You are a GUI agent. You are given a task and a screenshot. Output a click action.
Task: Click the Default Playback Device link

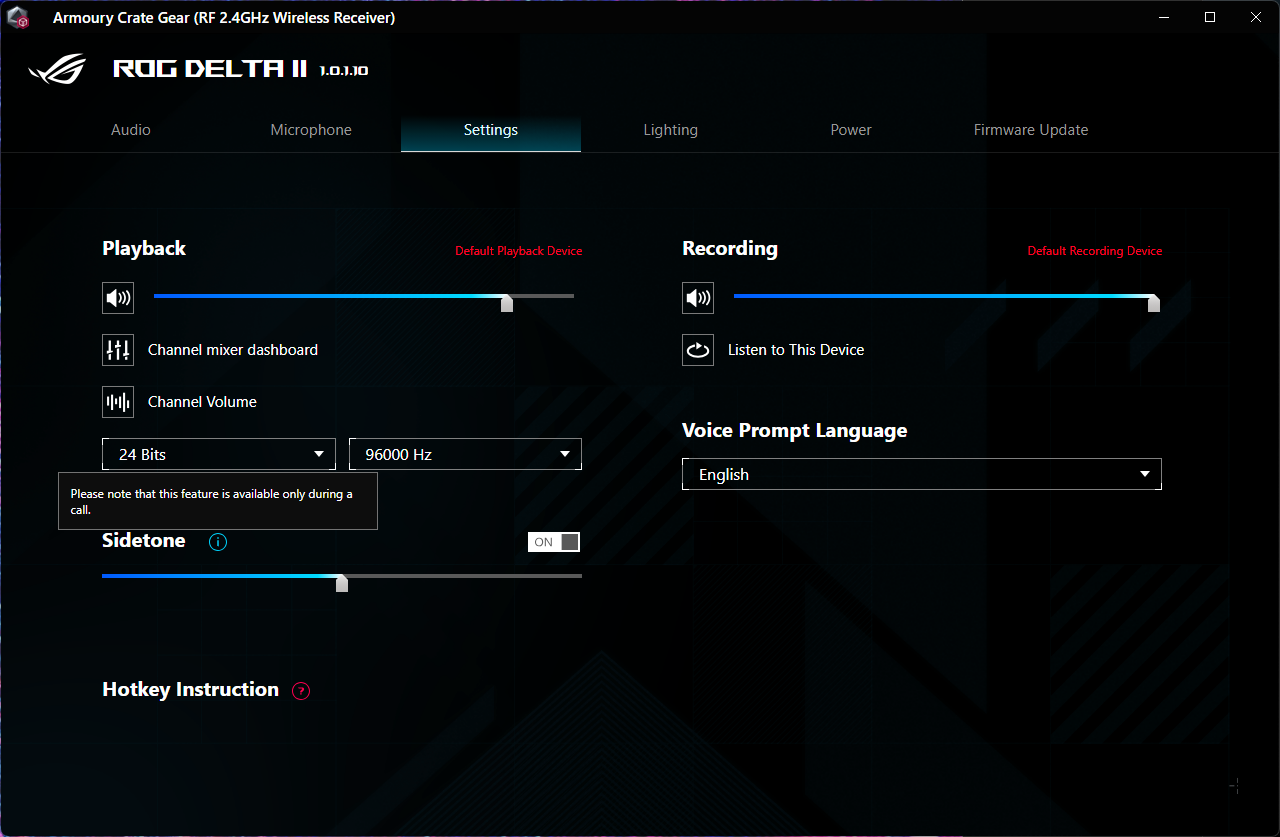pos(518,251)
